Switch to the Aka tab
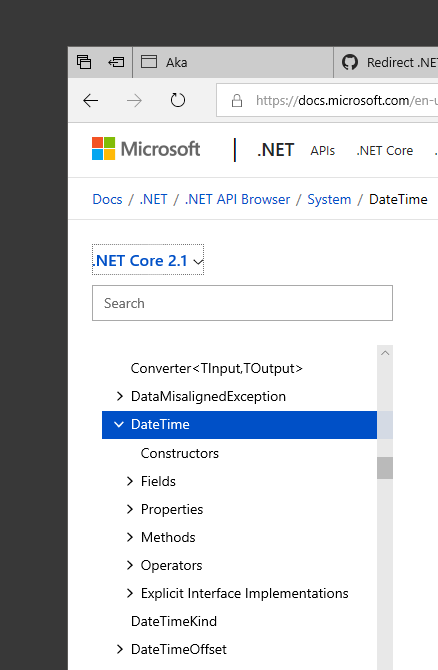This screenshot has height=670, width=438. click(233, 62)
